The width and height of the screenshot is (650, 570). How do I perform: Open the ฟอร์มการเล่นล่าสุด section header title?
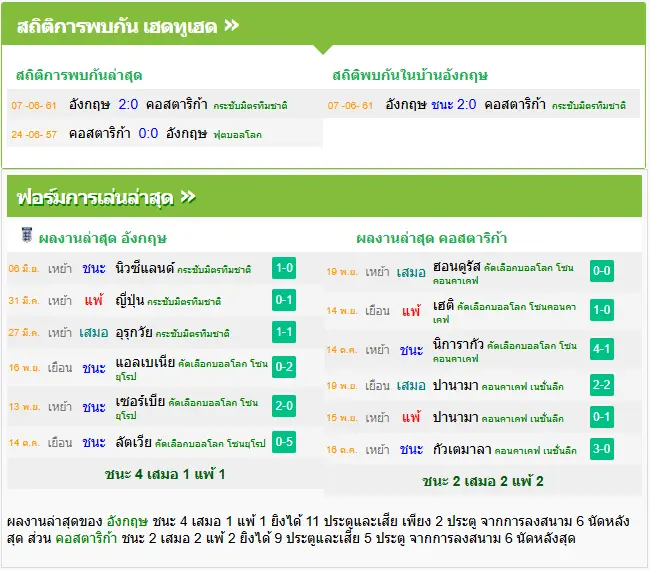coord(95,198)
